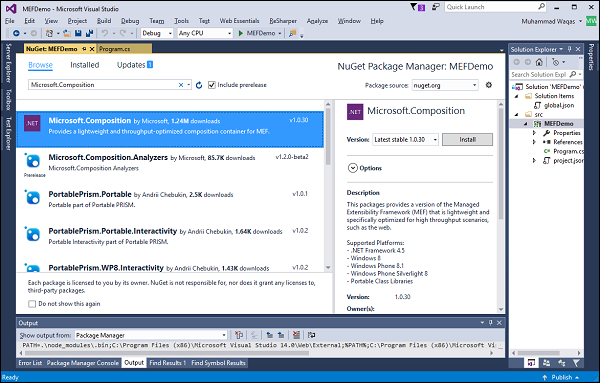
Task: Click Publish in the status bar
Action: coord(561,377)
